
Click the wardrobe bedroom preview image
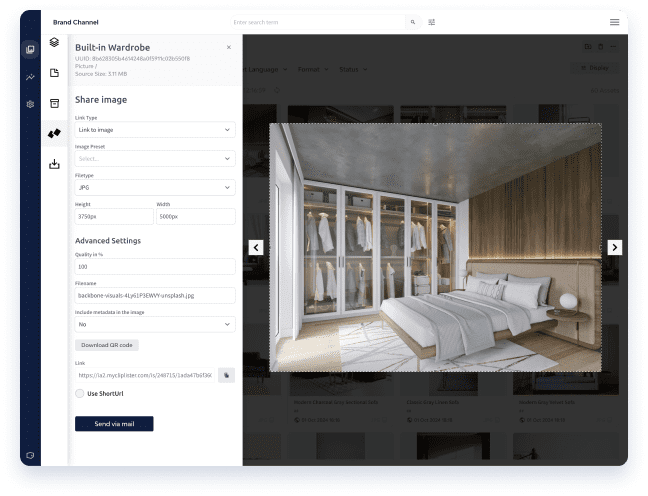coord(436,248)
